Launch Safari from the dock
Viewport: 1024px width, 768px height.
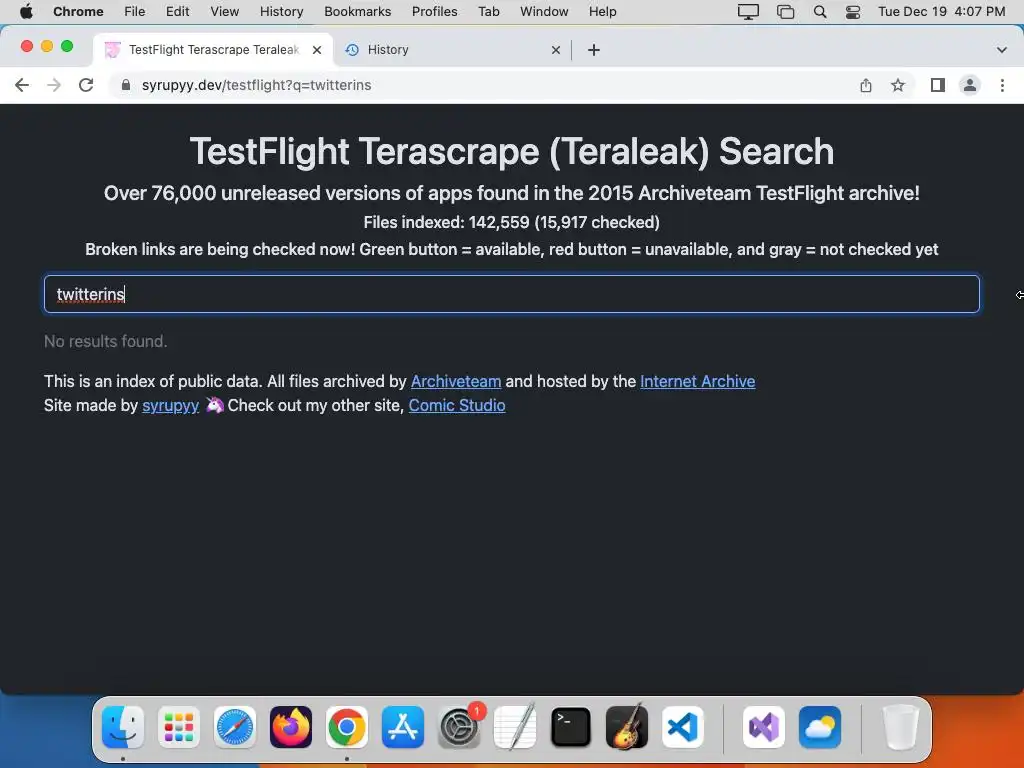[x=234, y=727]
